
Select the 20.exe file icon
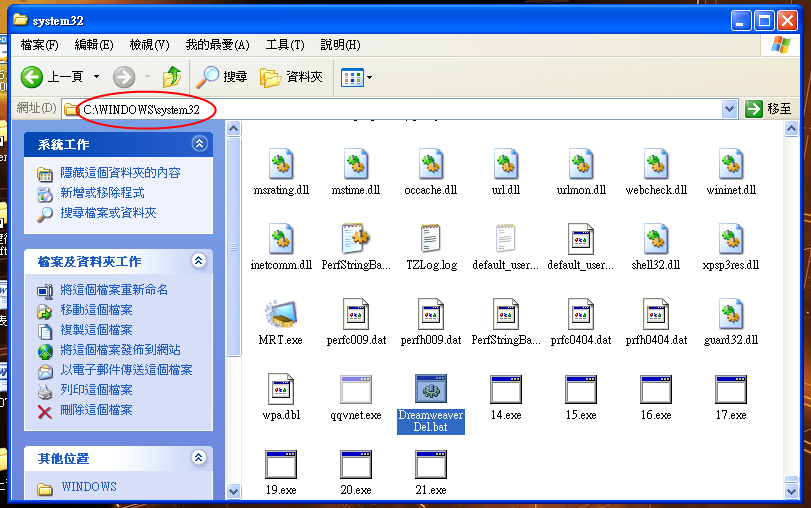point(356,464)
